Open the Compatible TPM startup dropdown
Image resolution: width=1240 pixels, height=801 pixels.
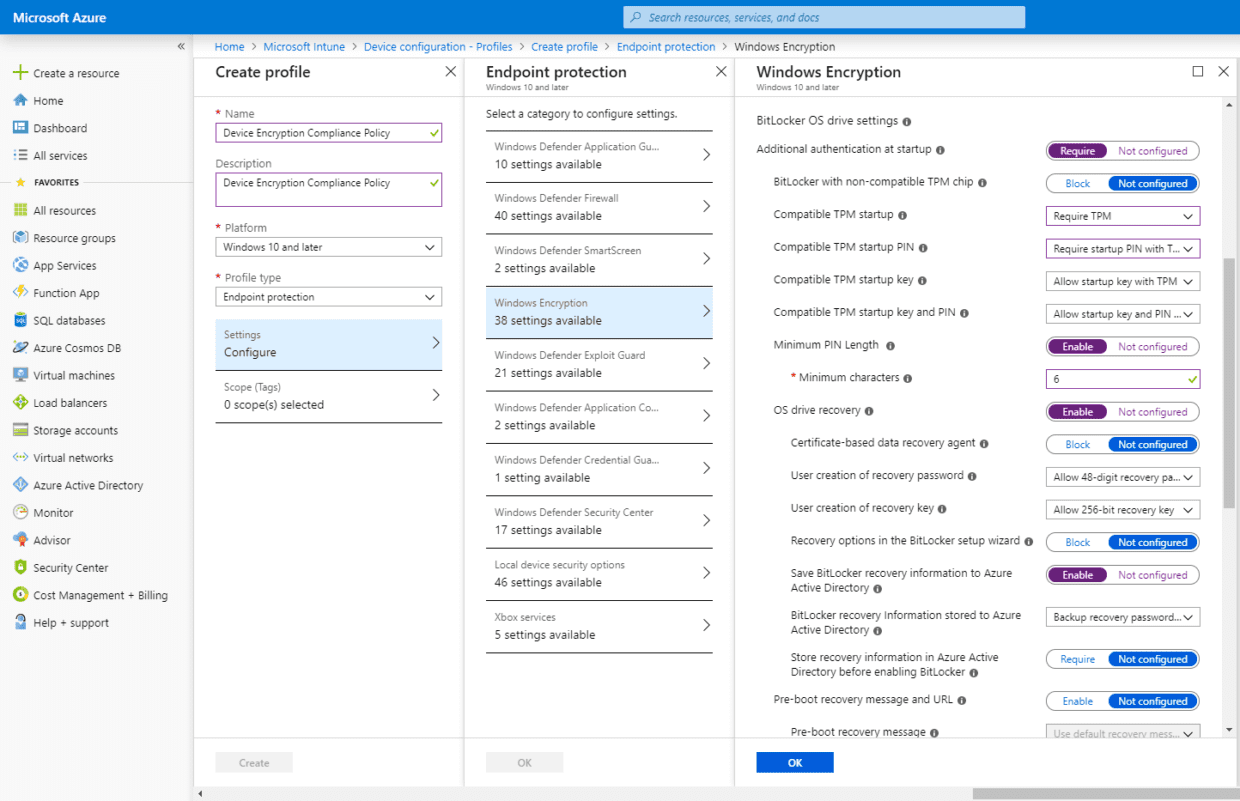coord(1122,215)
